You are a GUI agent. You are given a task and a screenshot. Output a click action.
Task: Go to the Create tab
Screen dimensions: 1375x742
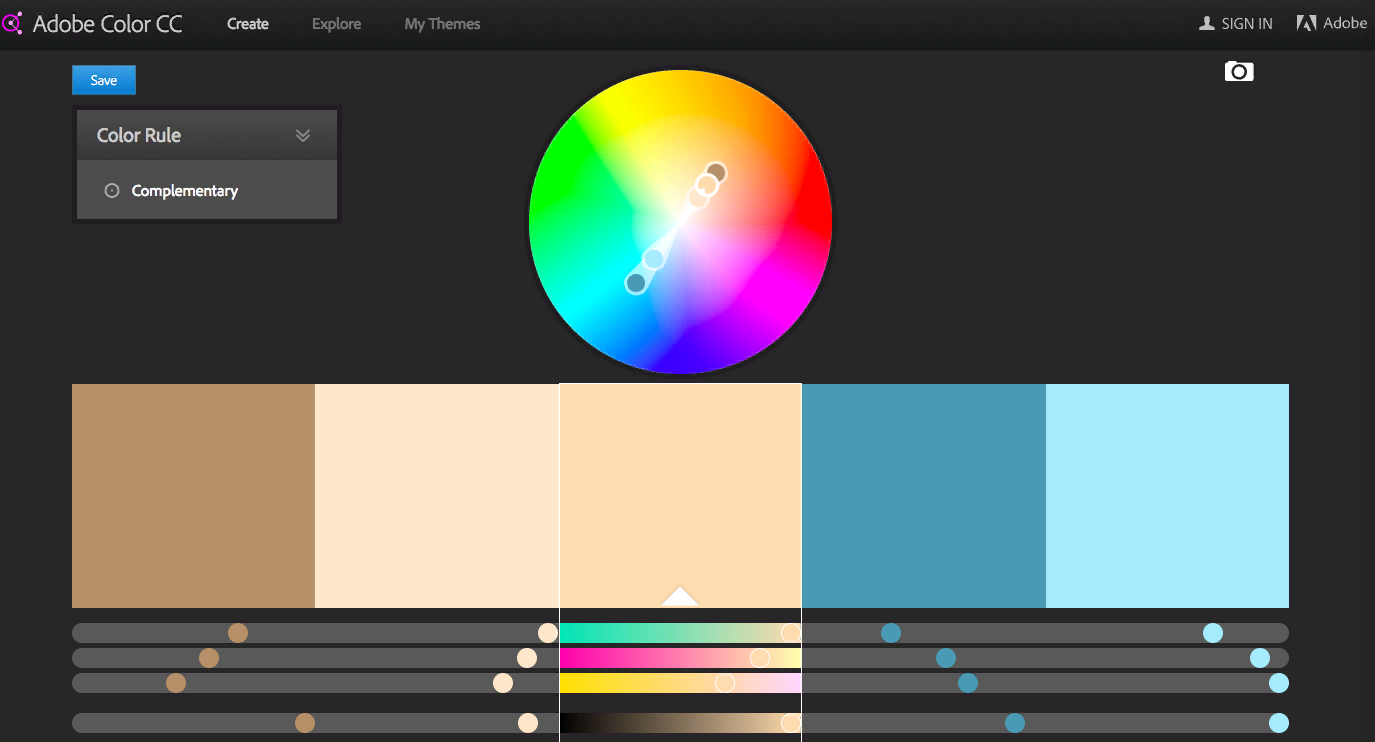pyautogui.click(x=248, y=23)
